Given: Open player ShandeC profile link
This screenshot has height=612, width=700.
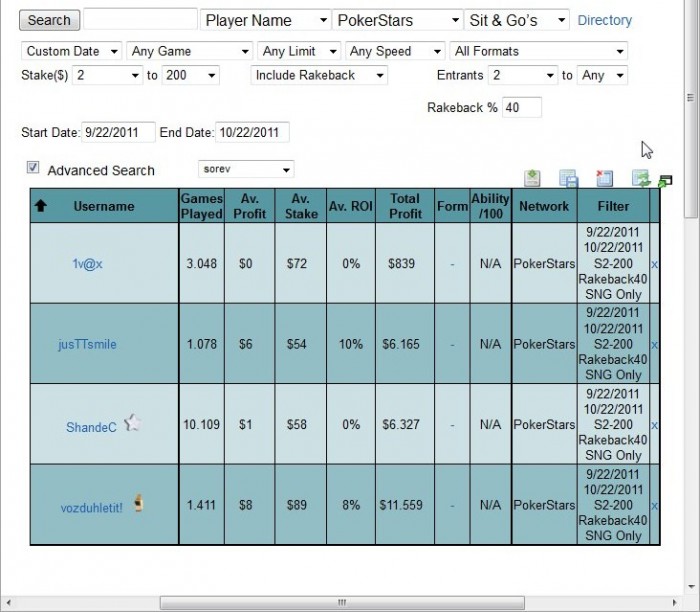Looking at the screenshot, I should [91, 427].
